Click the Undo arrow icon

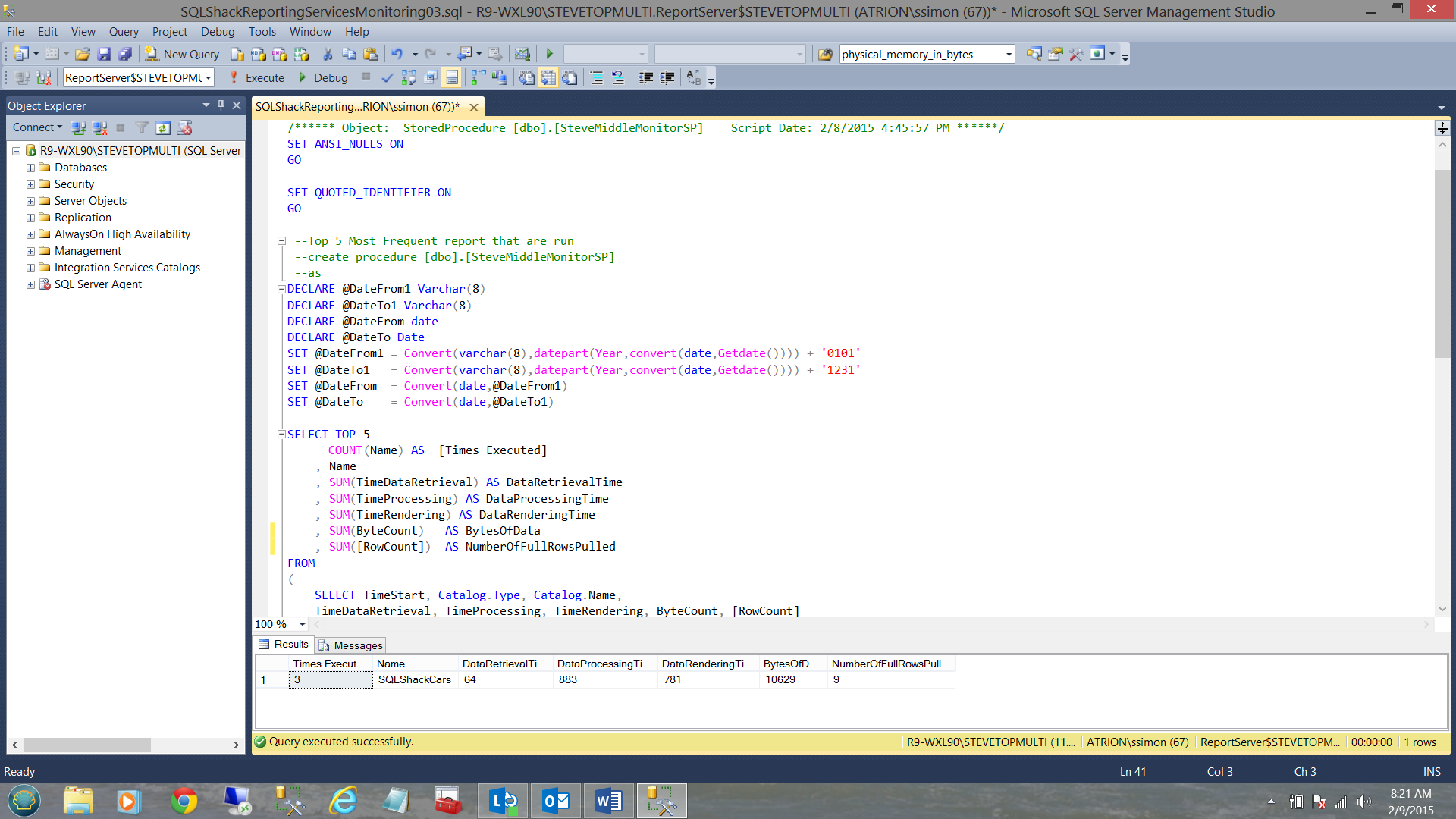pos(397,54)
